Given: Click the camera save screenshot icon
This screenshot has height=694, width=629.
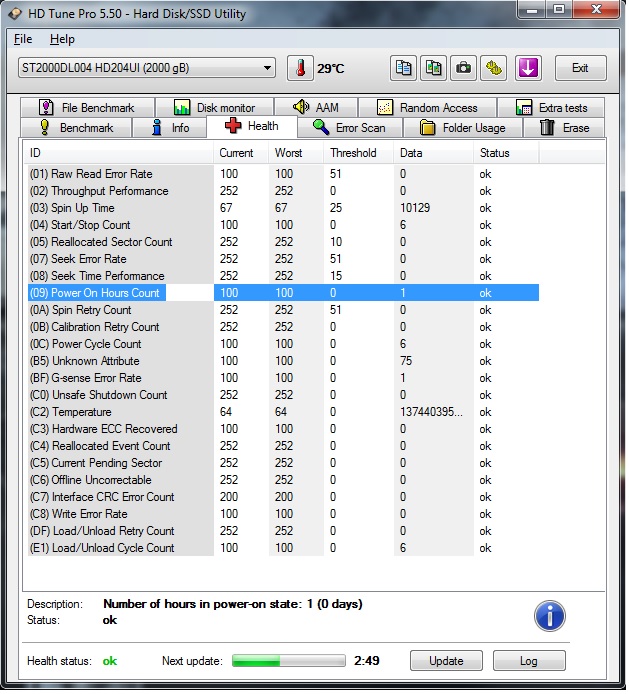Looking at the screenshot, I should pos(464,68).
